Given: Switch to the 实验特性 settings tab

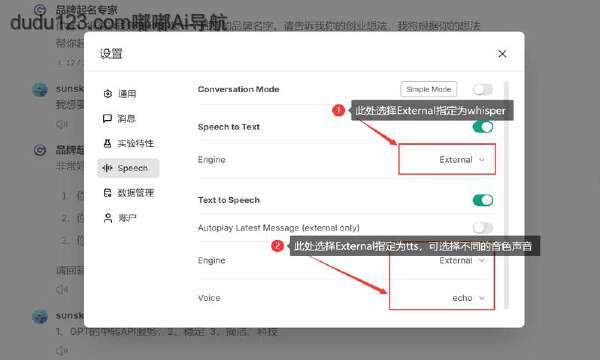Looking at the screenshot, I should pyautogui.click(x=128, y=143).
